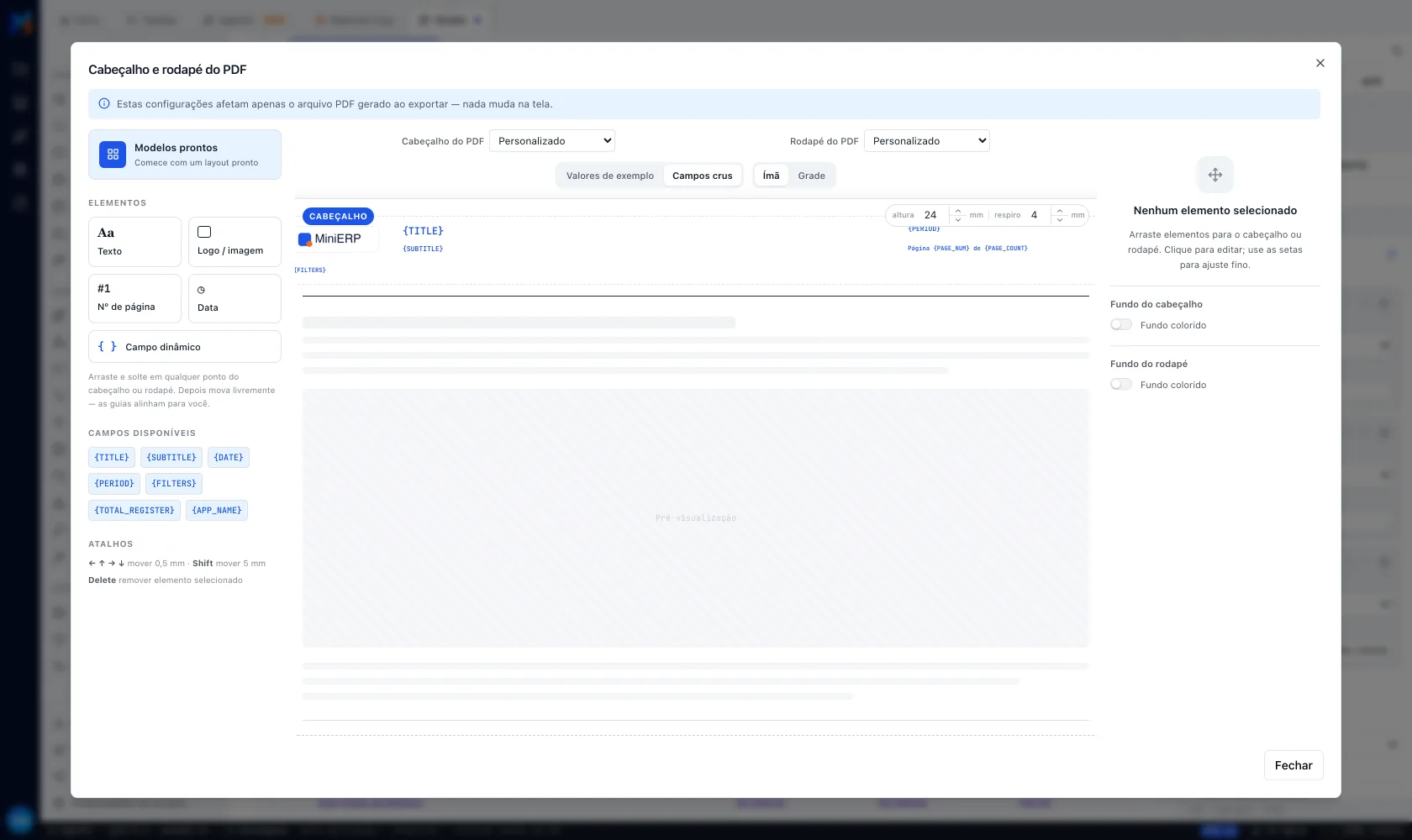The width and height of the screenshot is (1412, 840).
Task: Click the info icon in the blue banner
Action: tap(104, 104)
